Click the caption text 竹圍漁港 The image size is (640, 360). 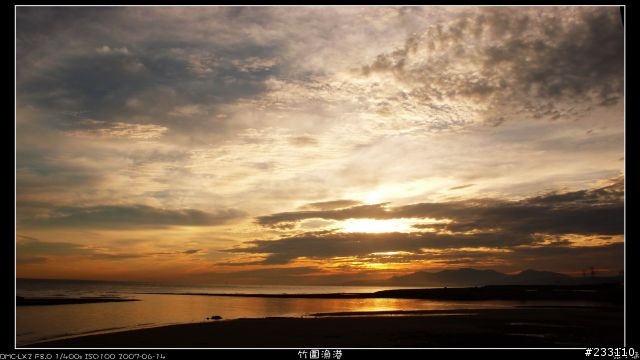click(x=320, y=354)
